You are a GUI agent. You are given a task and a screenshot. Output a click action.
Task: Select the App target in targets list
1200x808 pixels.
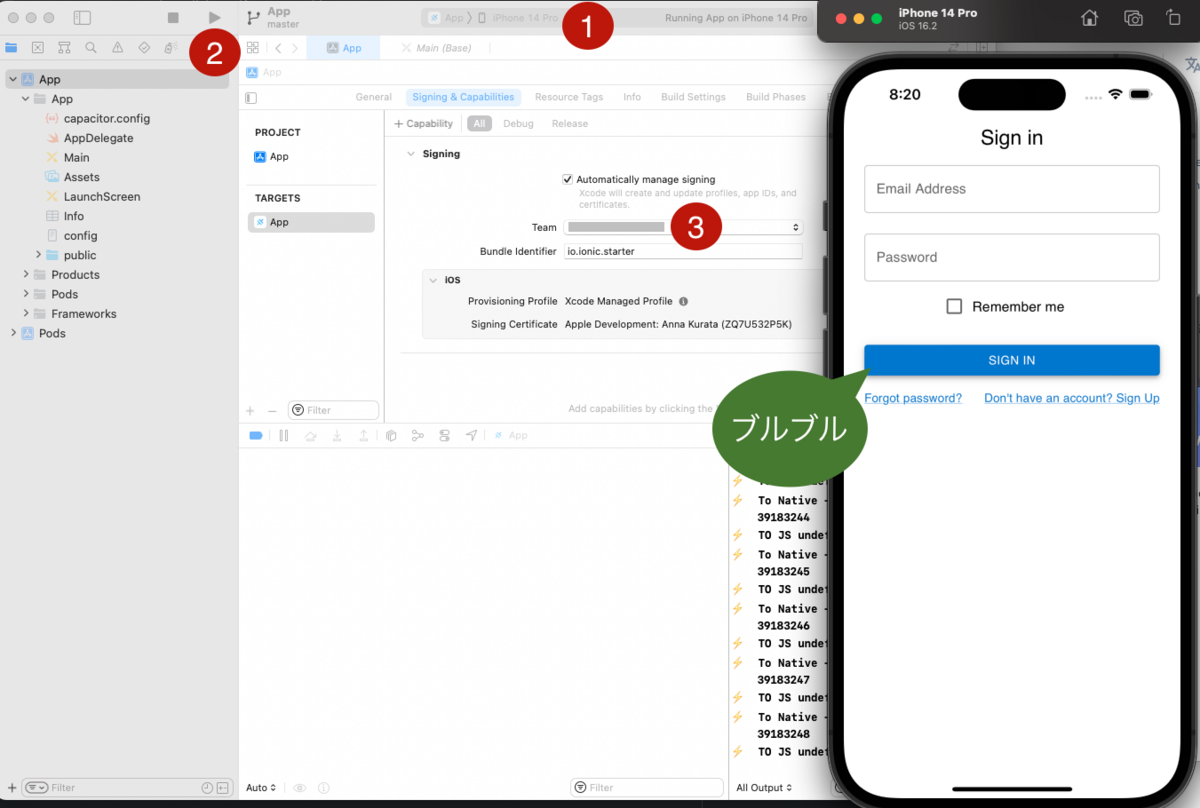tap(311, 222)
